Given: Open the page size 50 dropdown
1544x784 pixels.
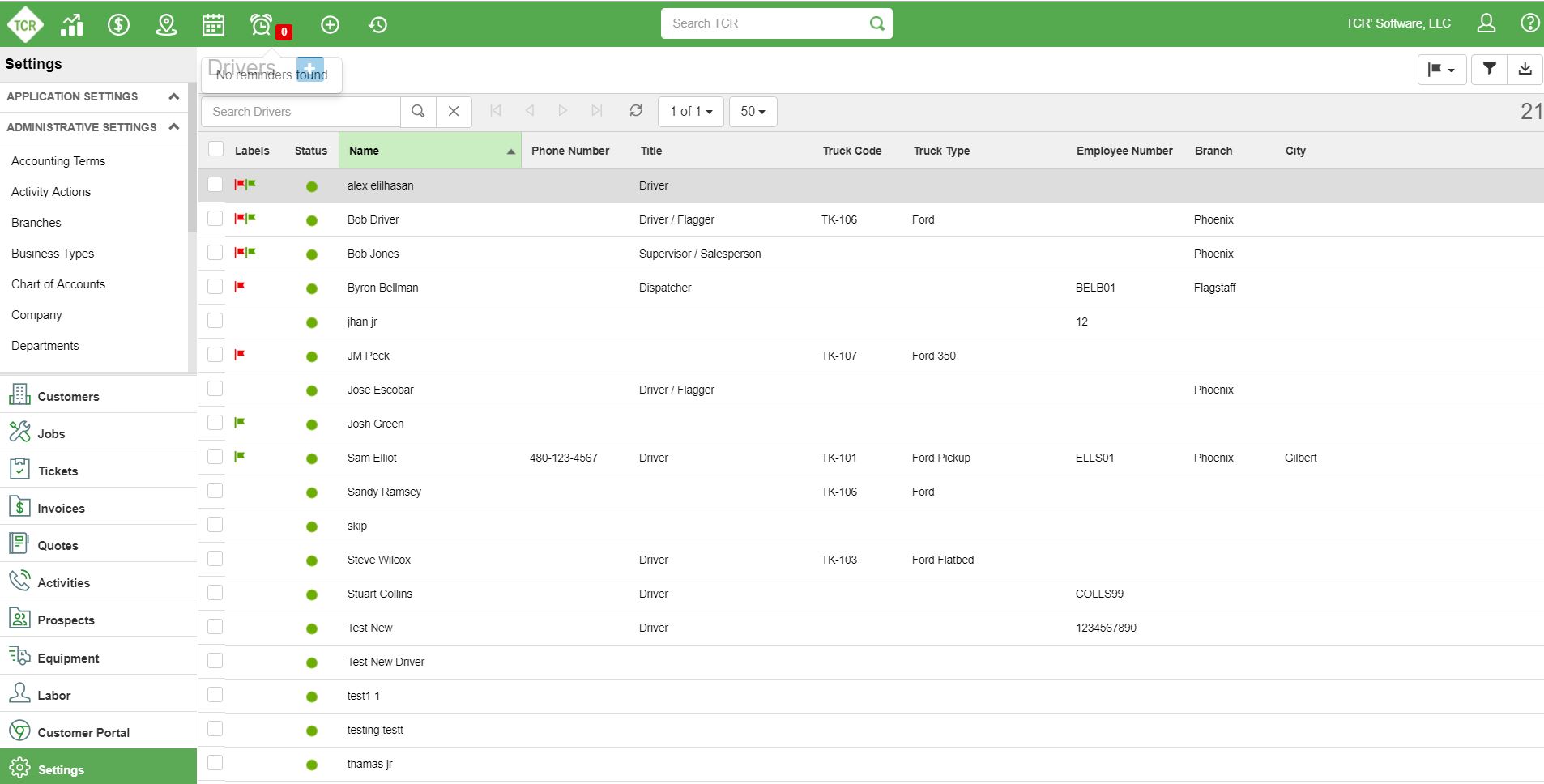Looking at the screenshot, I should click(753, 111).
